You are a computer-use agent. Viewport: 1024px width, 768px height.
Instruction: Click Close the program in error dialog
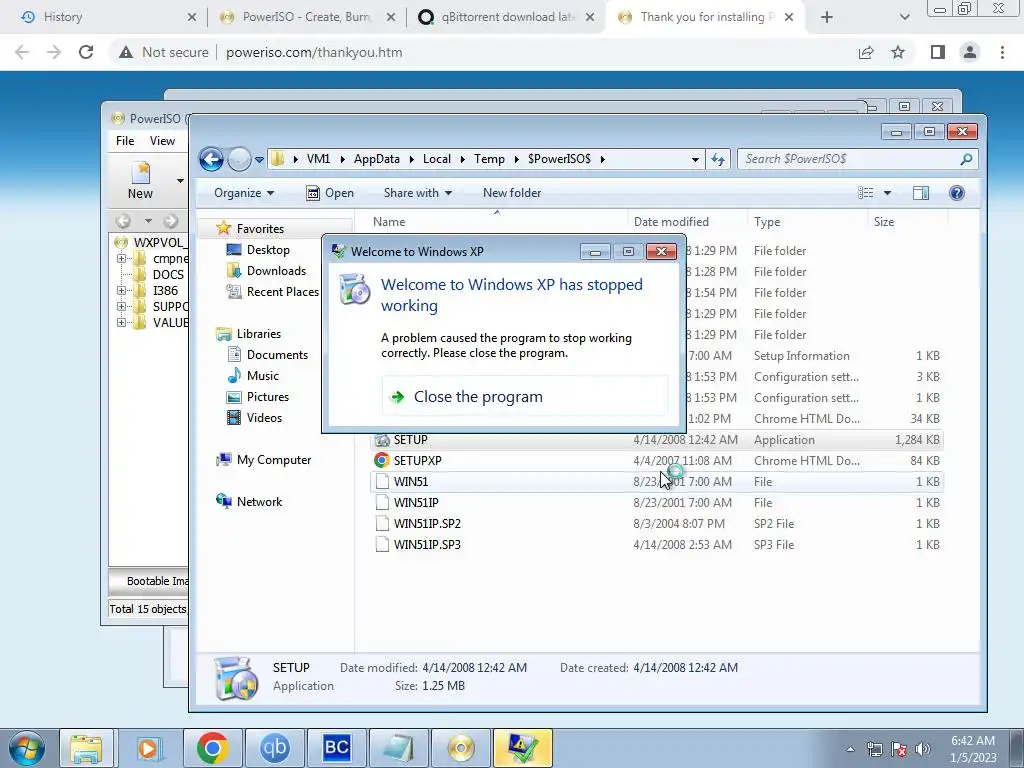point(525,396)
